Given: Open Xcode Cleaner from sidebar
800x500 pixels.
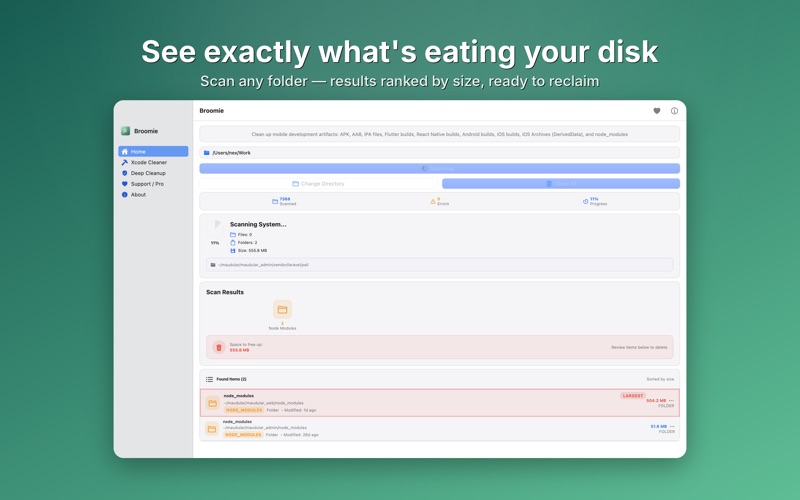Looking at the screenshot, I should point(153,162).
